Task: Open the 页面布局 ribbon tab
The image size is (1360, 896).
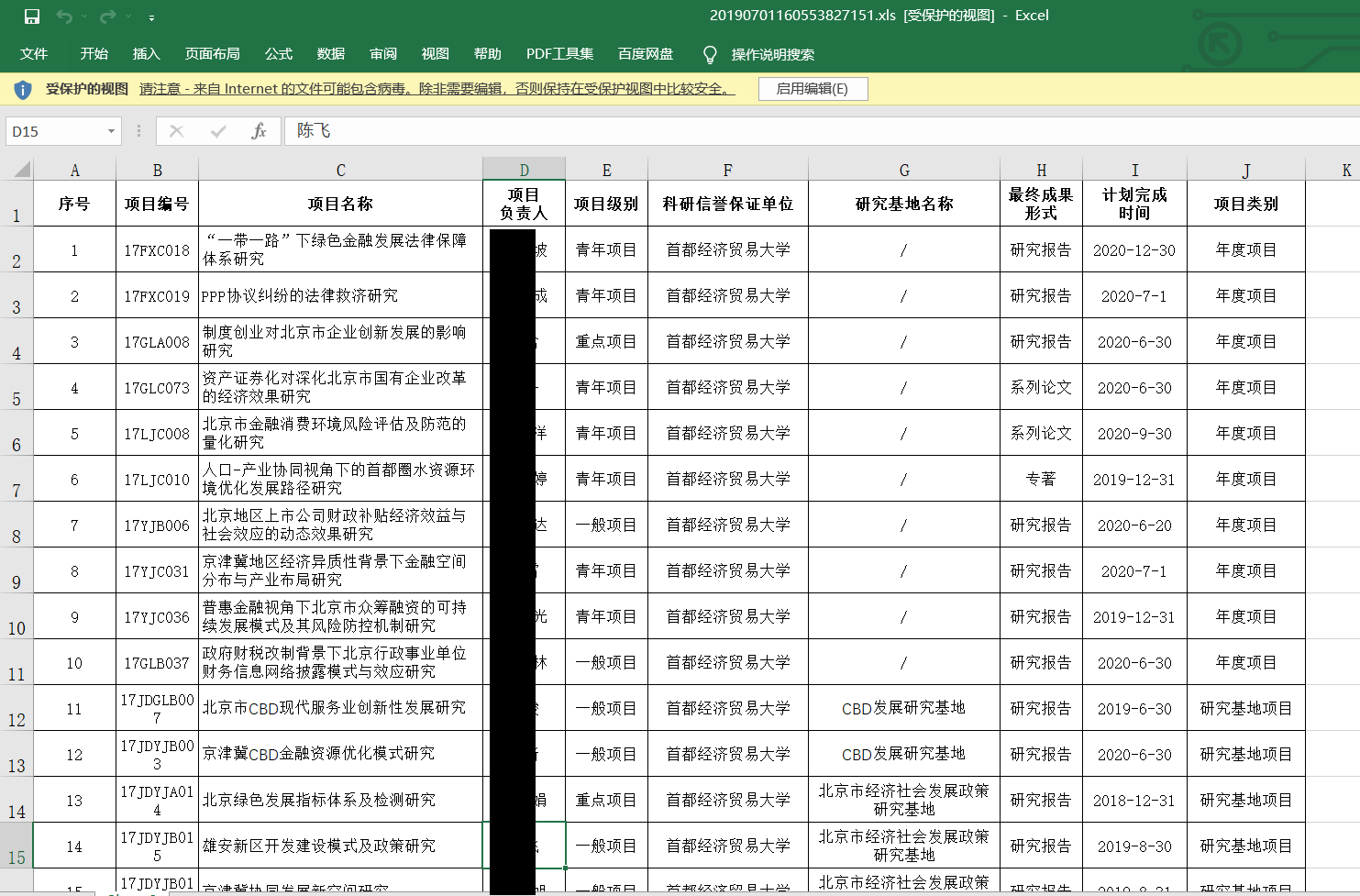Action: tap(213, 54)
